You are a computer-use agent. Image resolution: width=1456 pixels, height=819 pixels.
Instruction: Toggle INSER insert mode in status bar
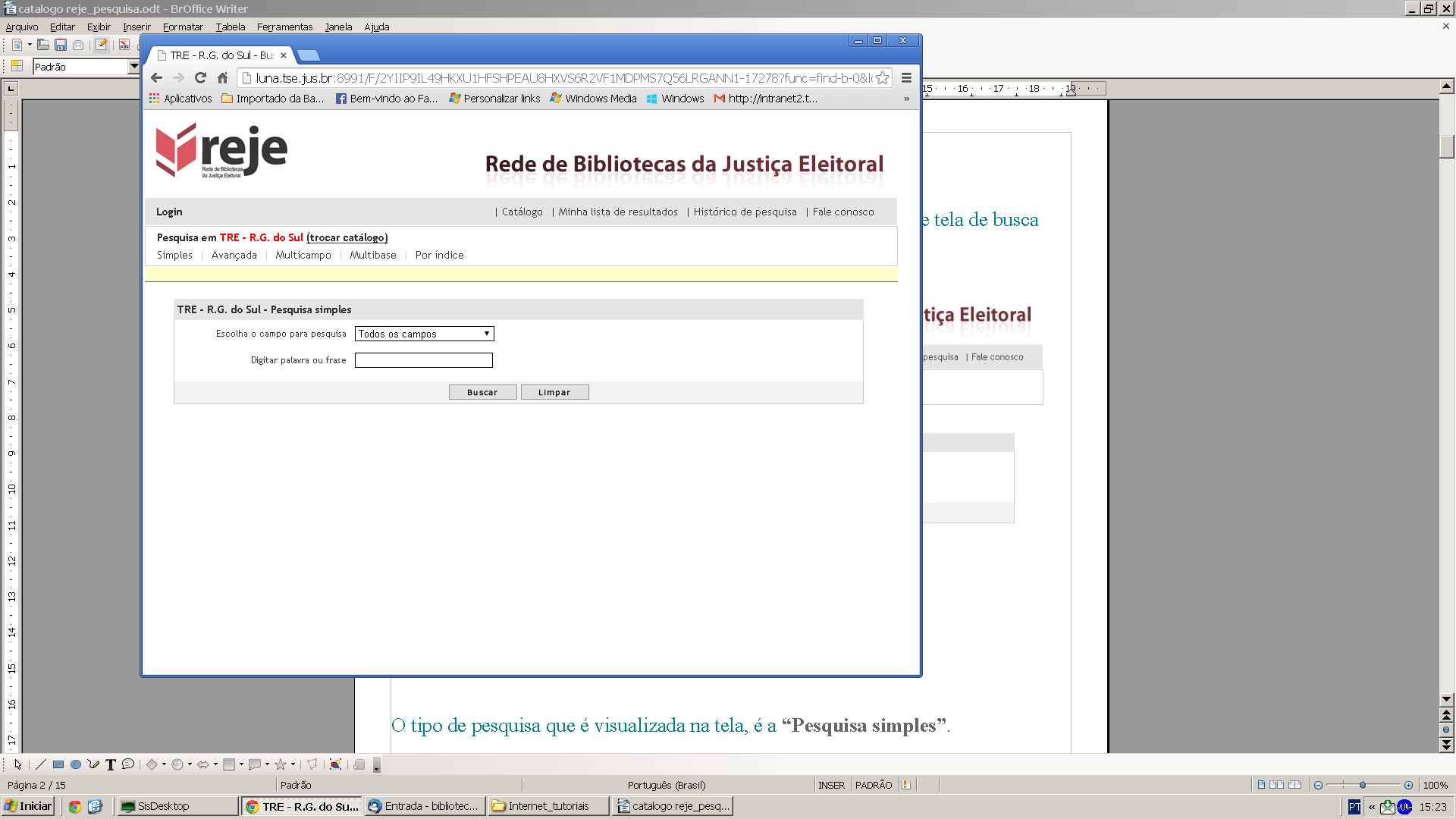pyautogui.click(x=831, y=785)
